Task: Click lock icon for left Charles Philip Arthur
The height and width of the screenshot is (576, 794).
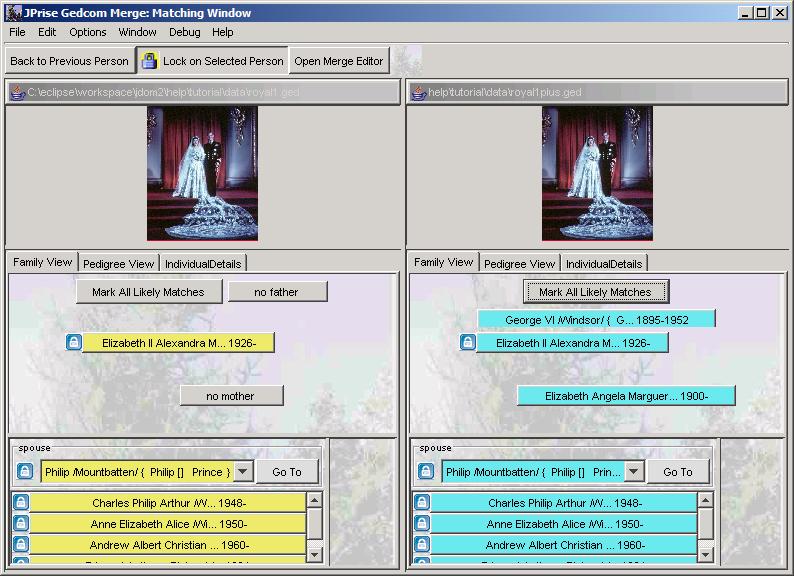Action: coord(21,503)
